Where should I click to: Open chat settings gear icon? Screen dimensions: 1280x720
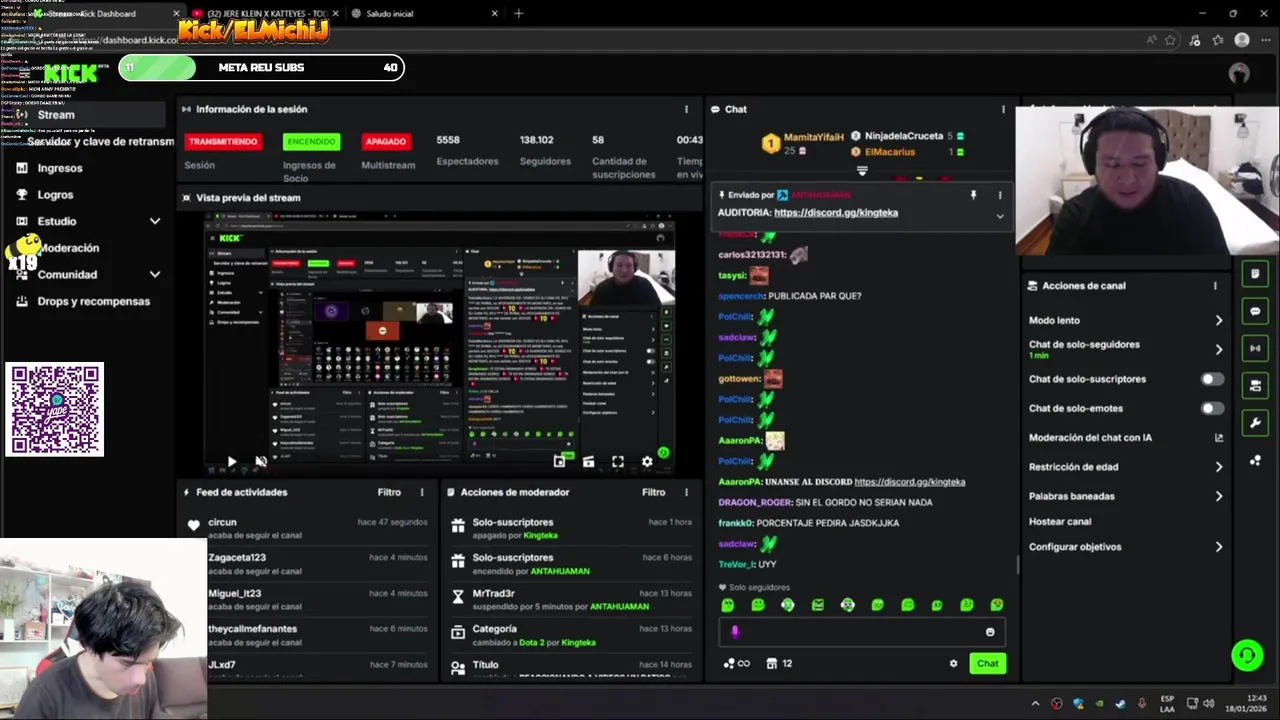point(953,663)
